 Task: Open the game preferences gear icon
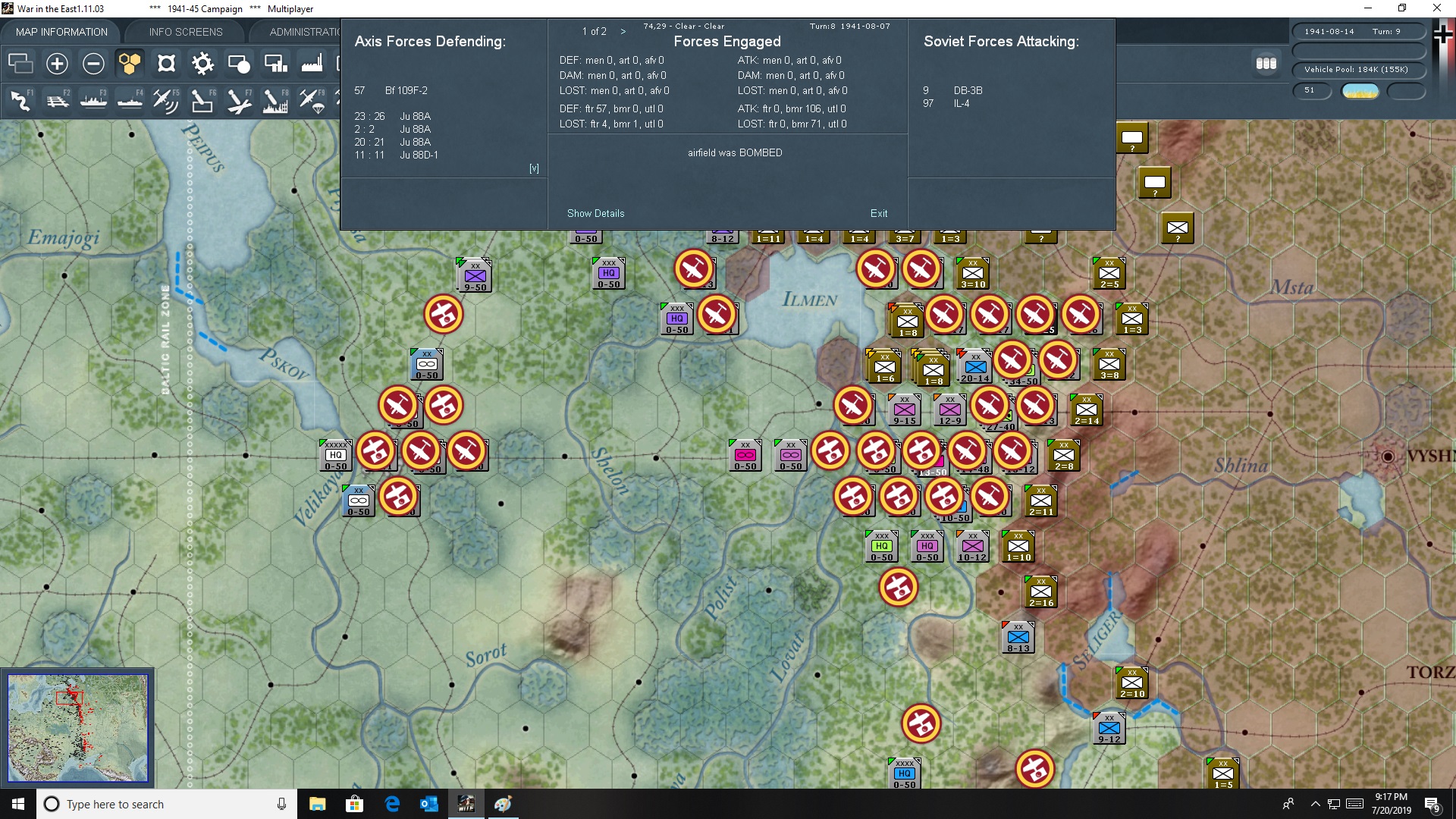202,64
